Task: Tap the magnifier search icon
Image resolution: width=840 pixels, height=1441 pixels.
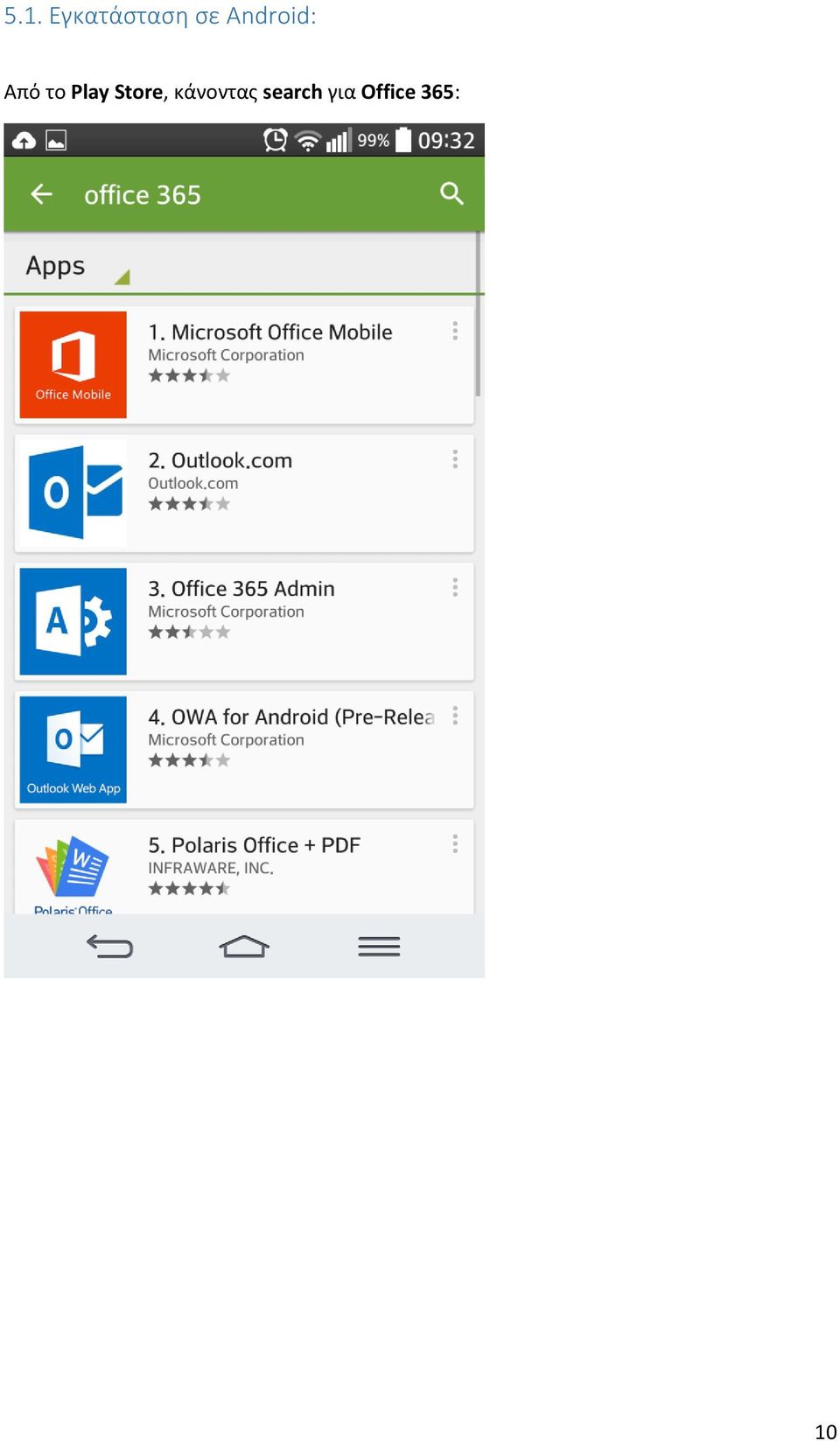Action: 451,193
